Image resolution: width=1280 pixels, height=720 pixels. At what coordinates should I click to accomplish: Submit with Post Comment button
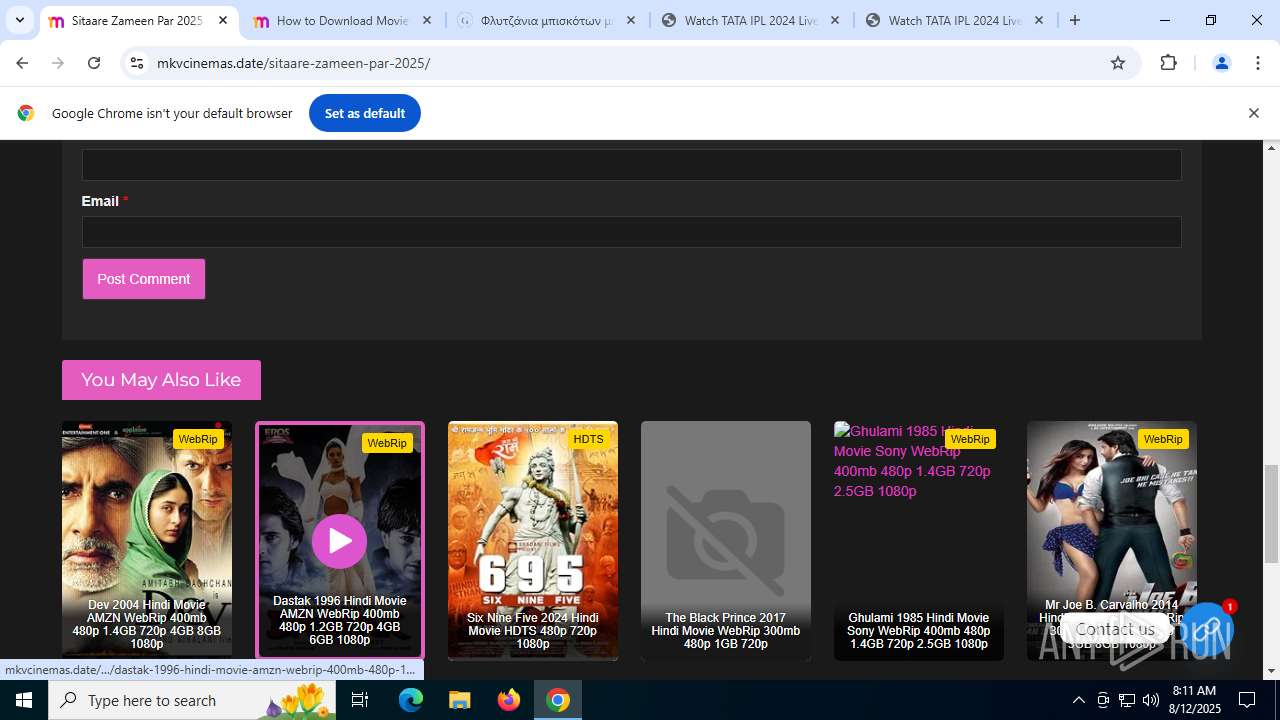click(144, 279)
